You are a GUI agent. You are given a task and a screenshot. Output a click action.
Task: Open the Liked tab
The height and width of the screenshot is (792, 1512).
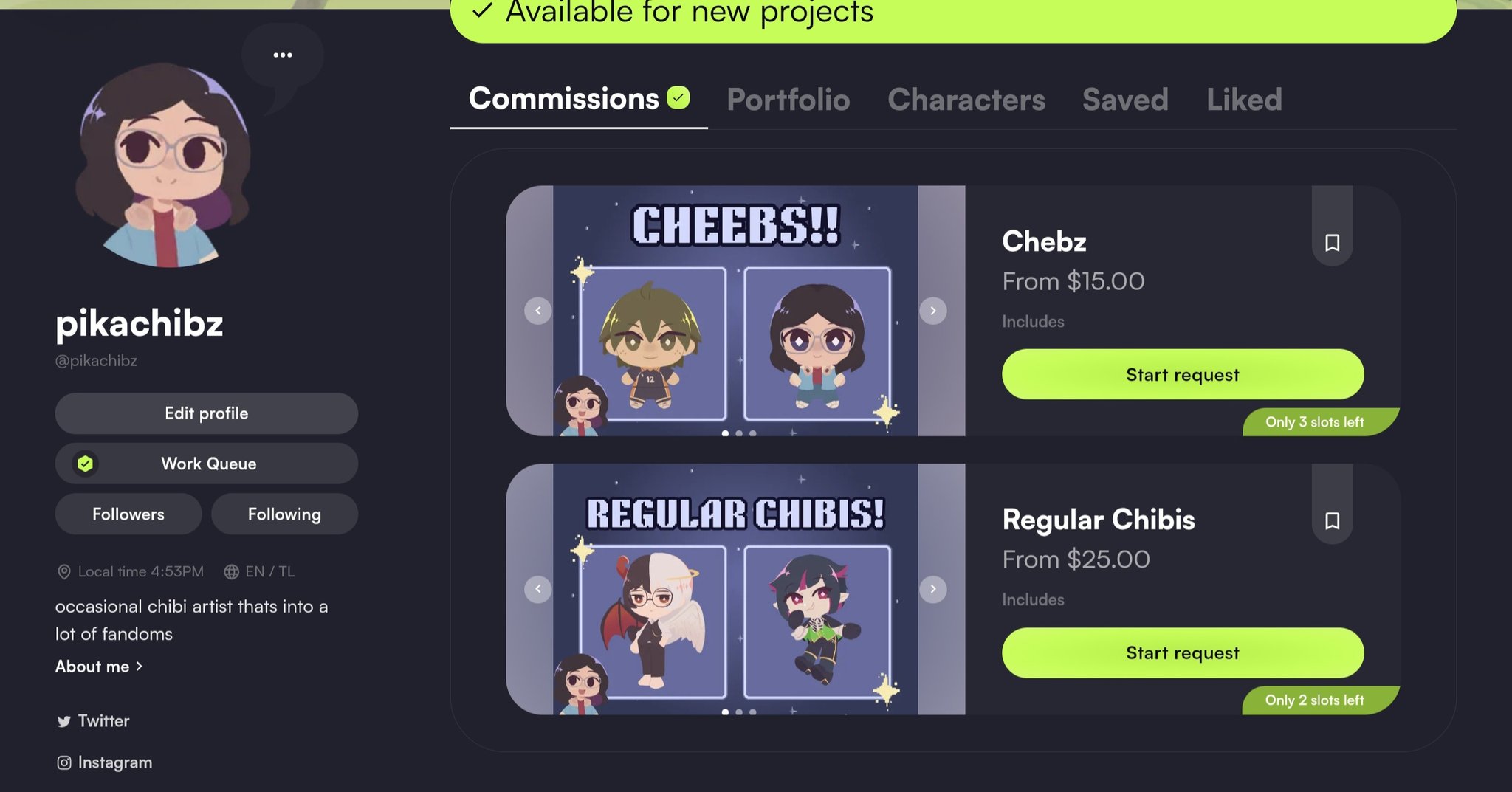pos(1244,100)
